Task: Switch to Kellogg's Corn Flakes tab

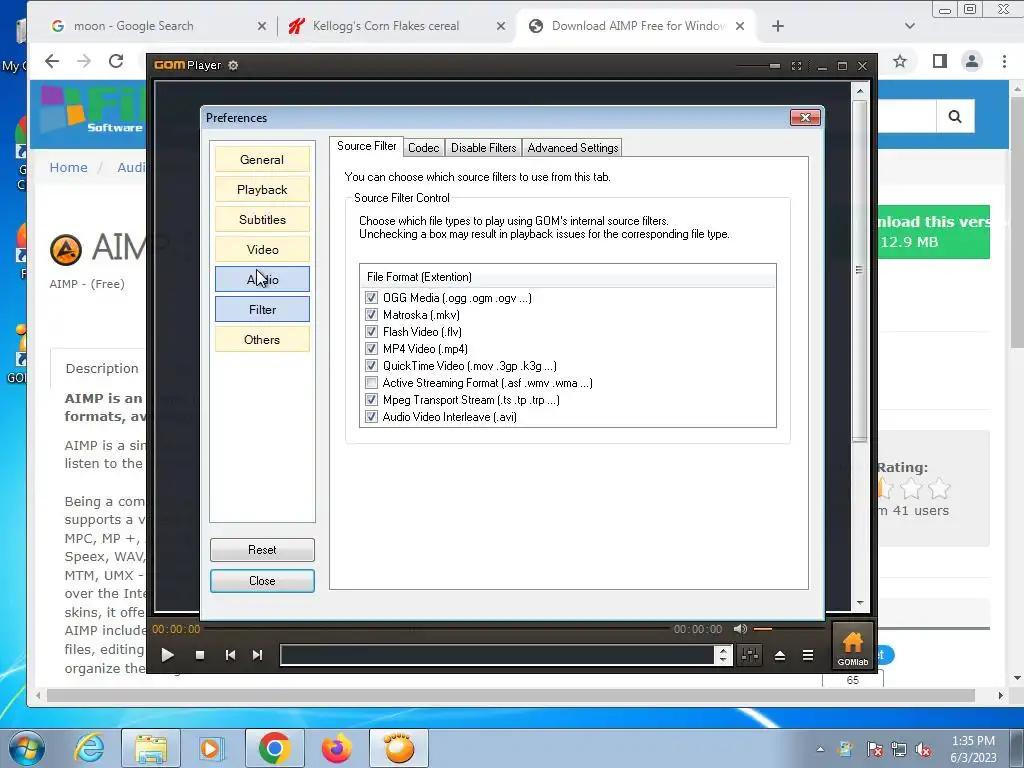Action: point(386,26)
